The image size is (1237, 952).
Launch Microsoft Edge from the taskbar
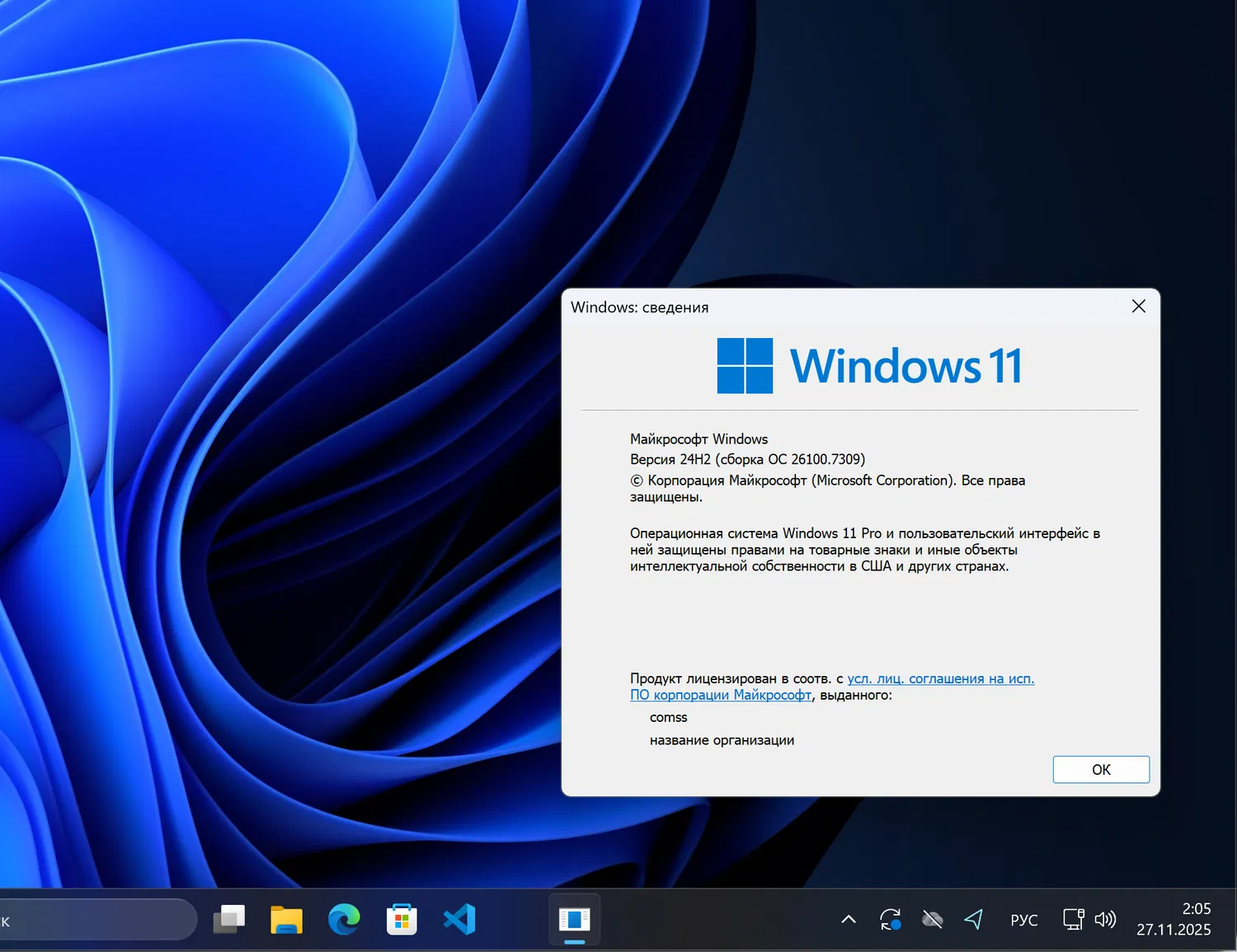point(344,919)
